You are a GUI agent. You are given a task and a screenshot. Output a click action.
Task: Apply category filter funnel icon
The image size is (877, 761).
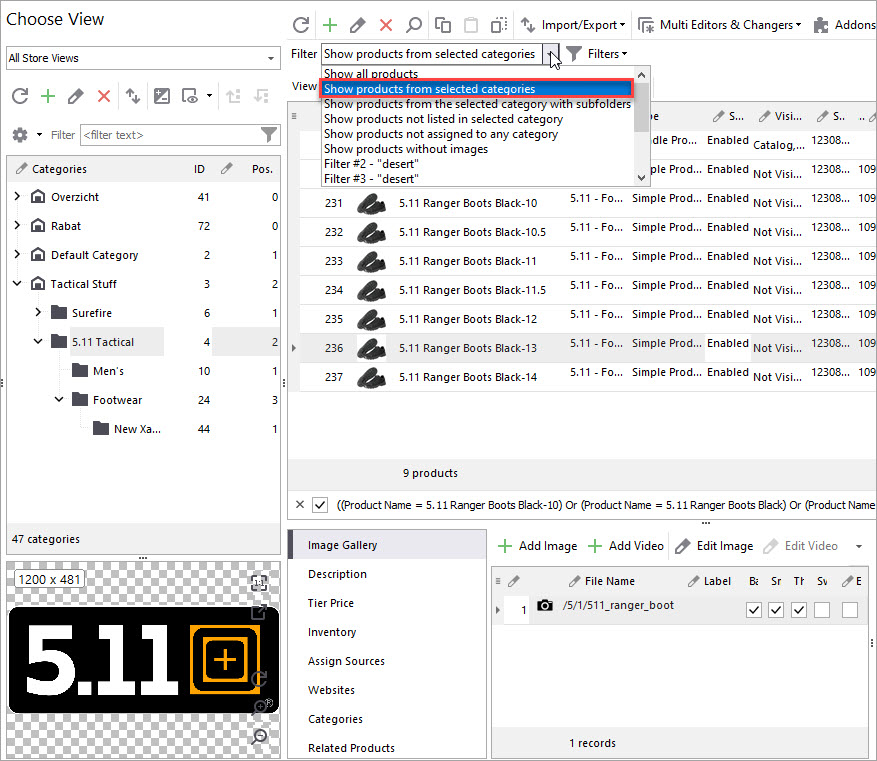pyautogui.click(x=269, y=135)
